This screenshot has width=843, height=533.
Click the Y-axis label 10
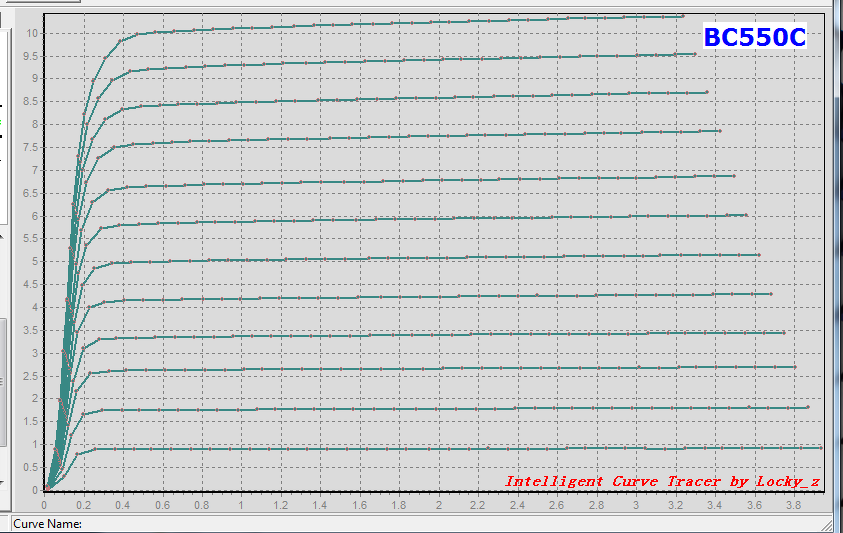click(x=32, y=33)
